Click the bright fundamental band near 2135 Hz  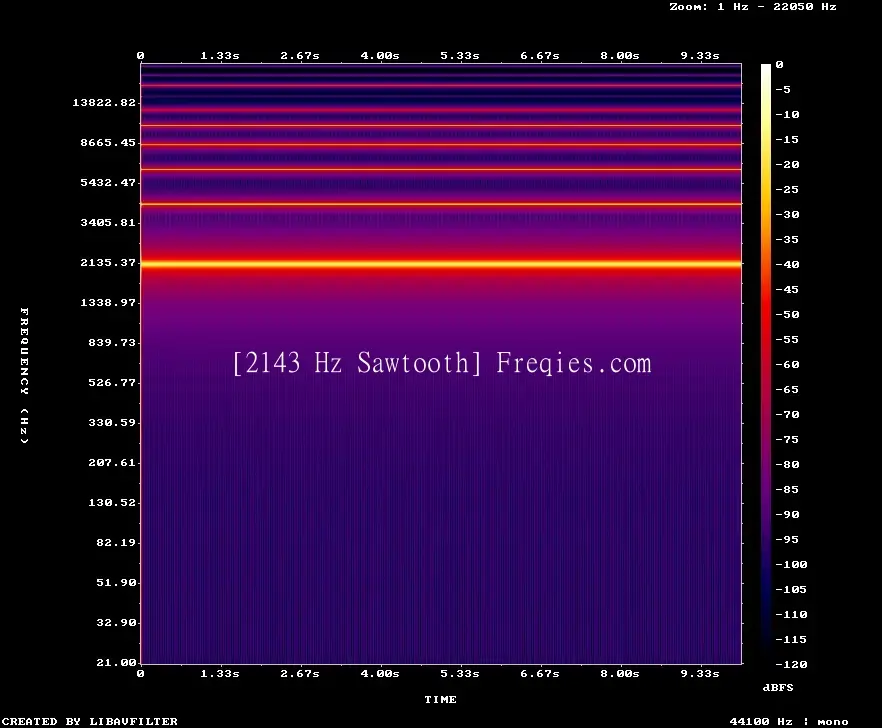coord(441,263)
